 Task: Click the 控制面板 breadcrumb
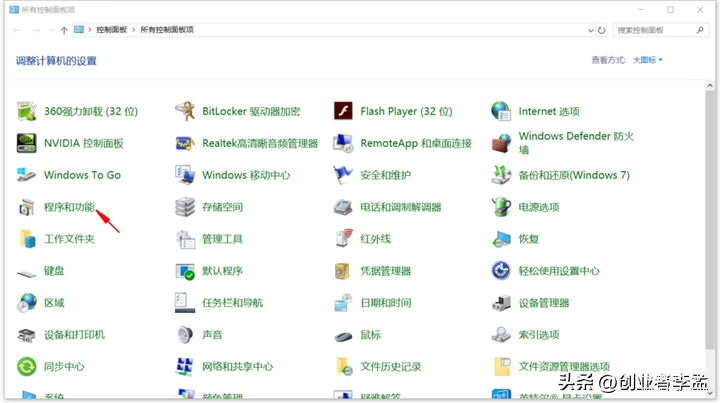112,30
